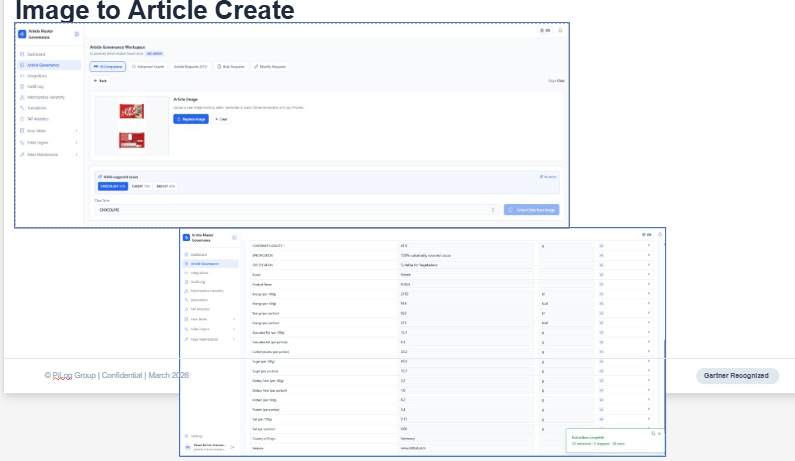Edit the Website value field
795x461 pixels.
[x=465, y=448]
